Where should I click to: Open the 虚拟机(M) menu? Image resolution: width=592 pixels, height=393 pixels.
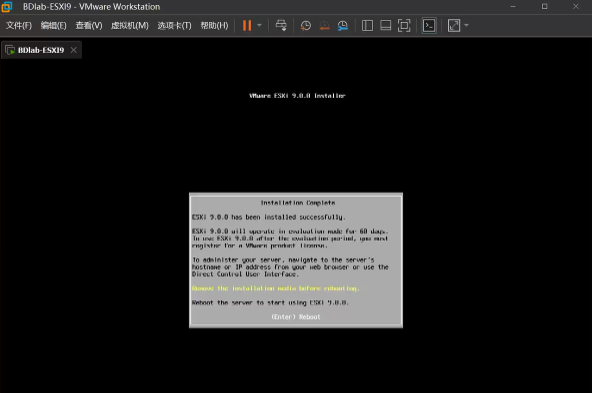tap(130, 26)
